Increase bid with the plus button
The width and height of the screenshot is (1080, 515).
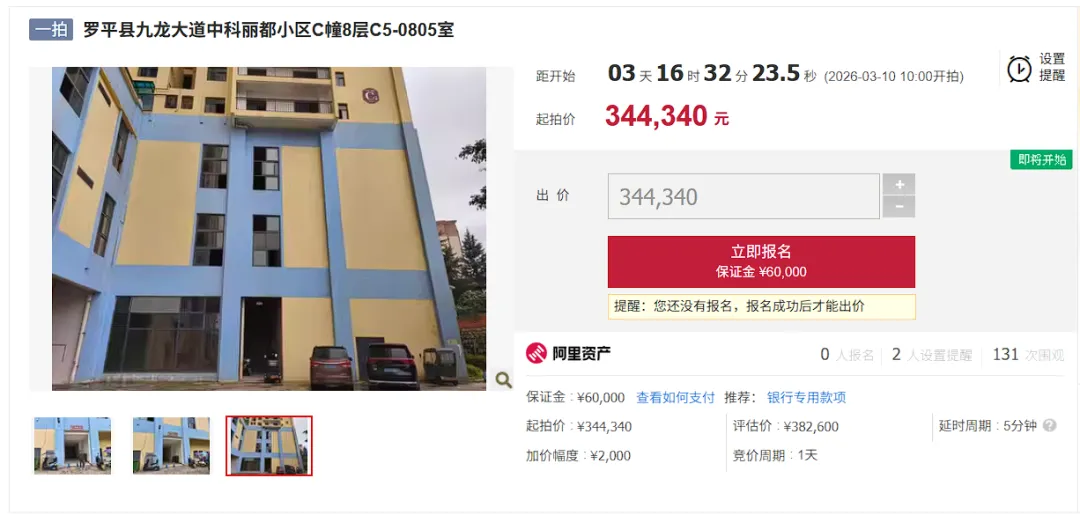point(899,185)
